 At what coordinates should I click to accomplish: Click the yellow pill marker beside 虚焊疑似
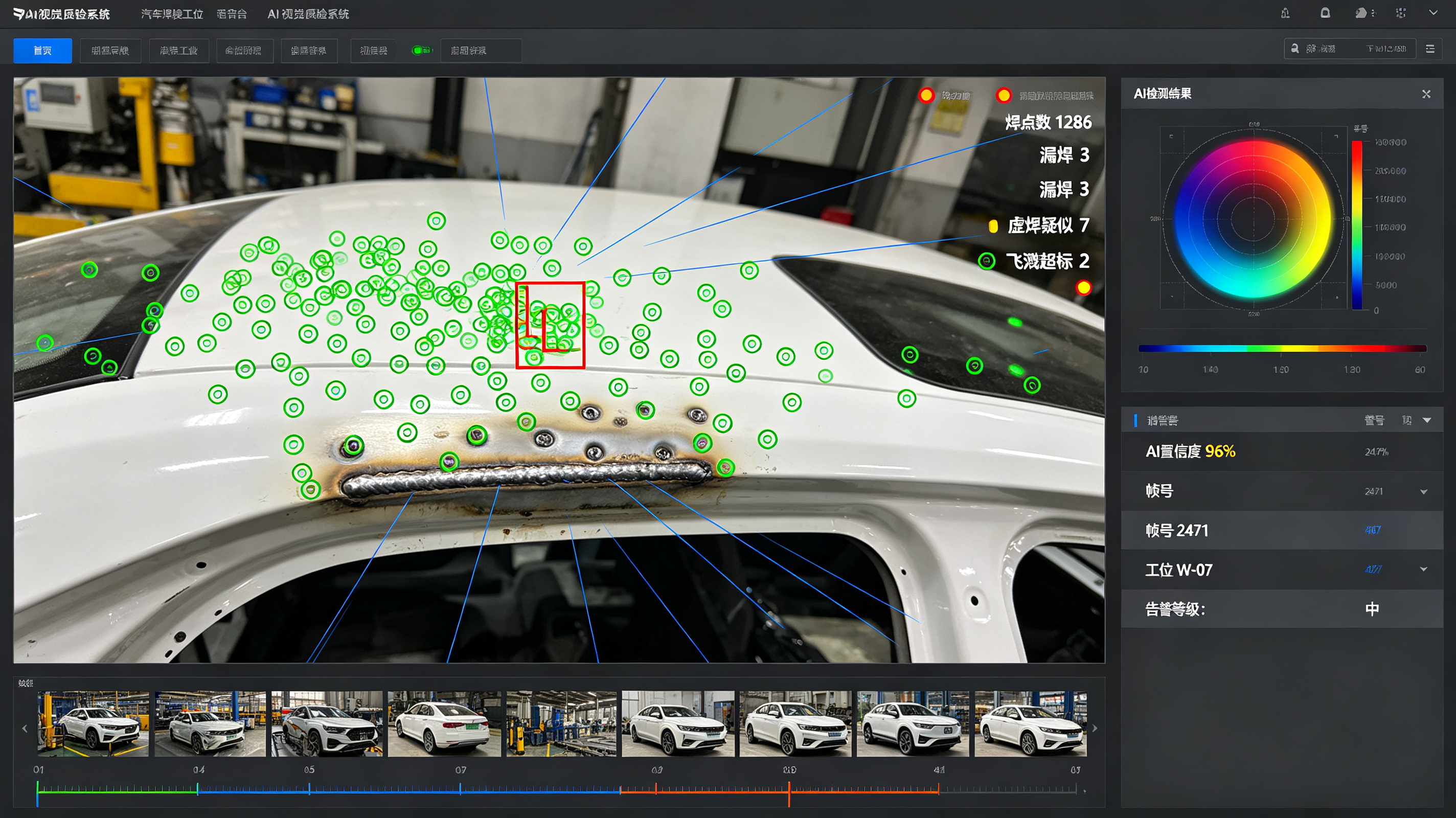tap(992, 226)
